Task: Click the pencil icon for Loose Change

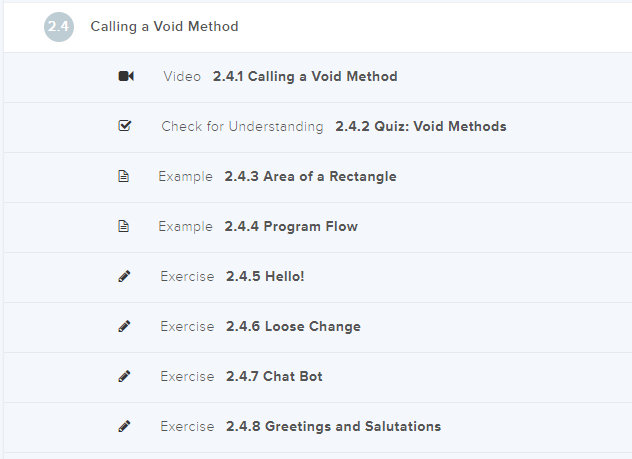Action: 124,327
